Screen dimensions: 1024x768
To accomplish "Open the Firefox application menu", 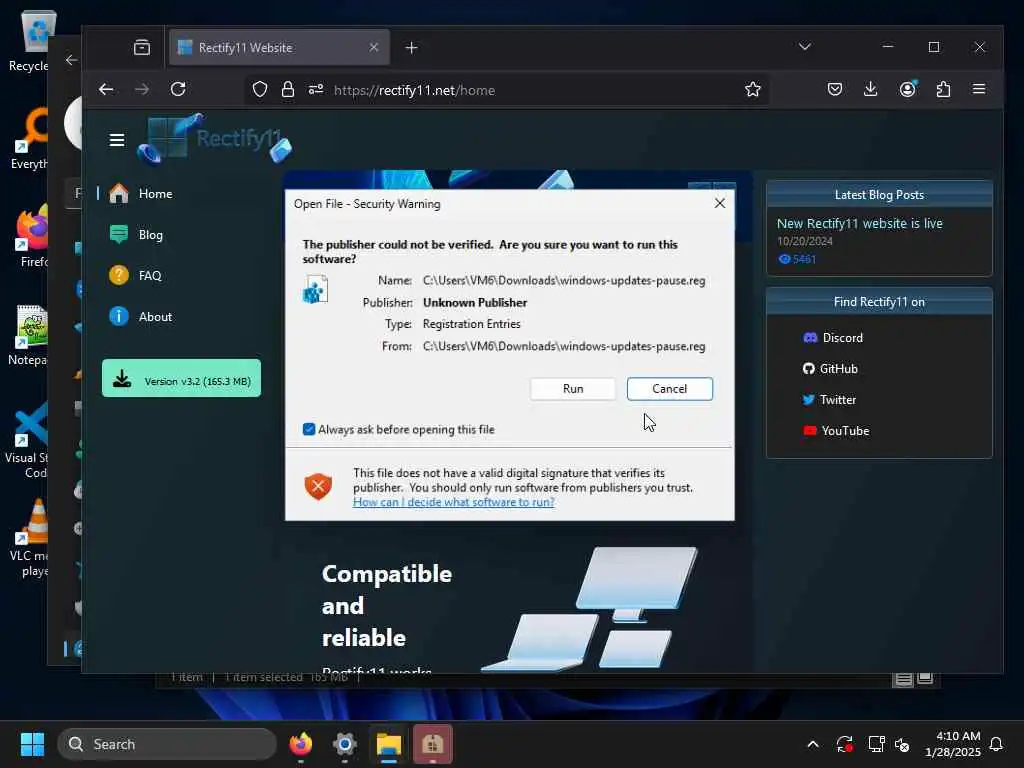I will click(978, 89).
